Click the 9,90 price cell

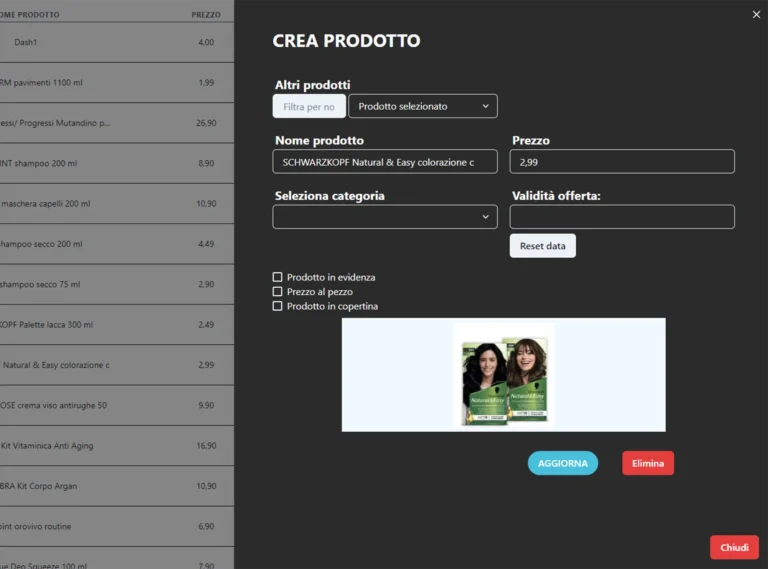(x=206, y=405)
